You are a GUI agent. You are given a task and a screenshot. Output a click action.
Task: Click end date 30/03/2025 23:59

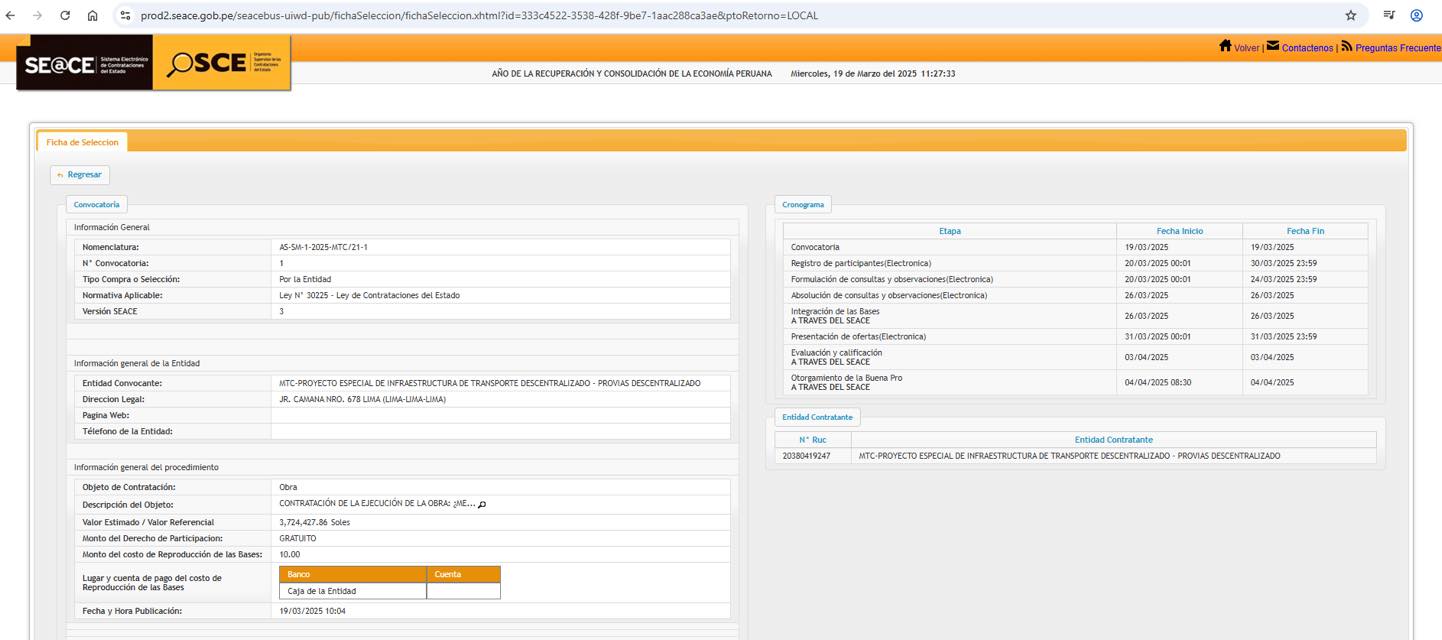(1283, 263)
